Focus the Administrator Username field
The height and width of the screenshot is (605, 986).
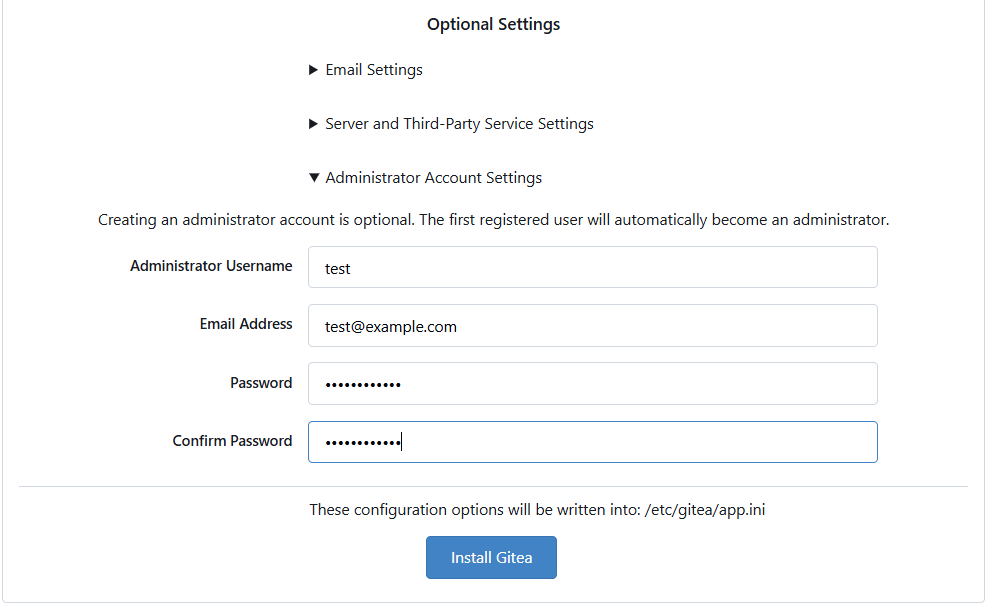[x=592, y=267]
